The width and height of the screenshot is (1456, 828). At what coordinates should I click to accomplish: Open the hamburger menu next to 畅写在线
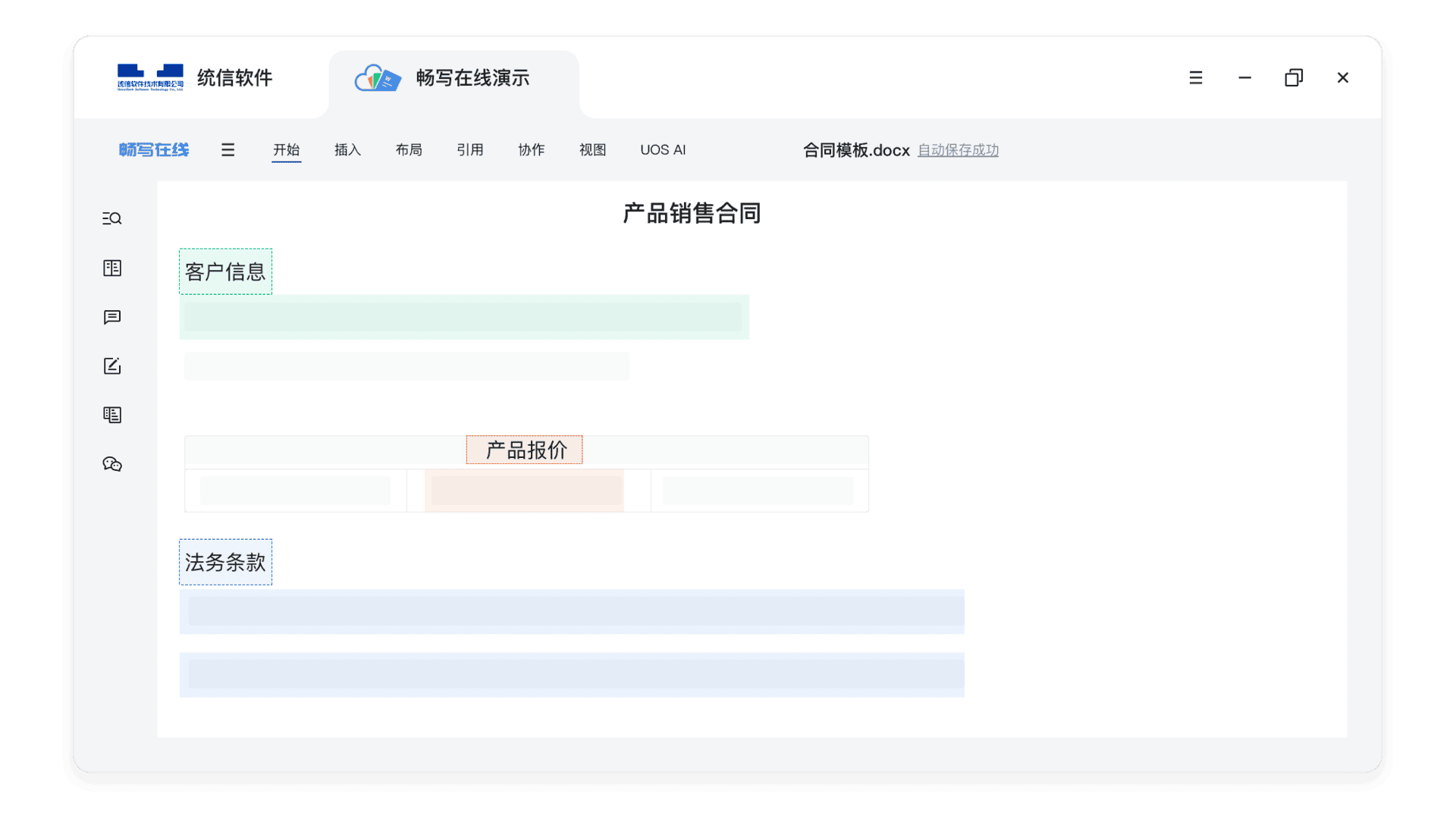click(227, 150)
